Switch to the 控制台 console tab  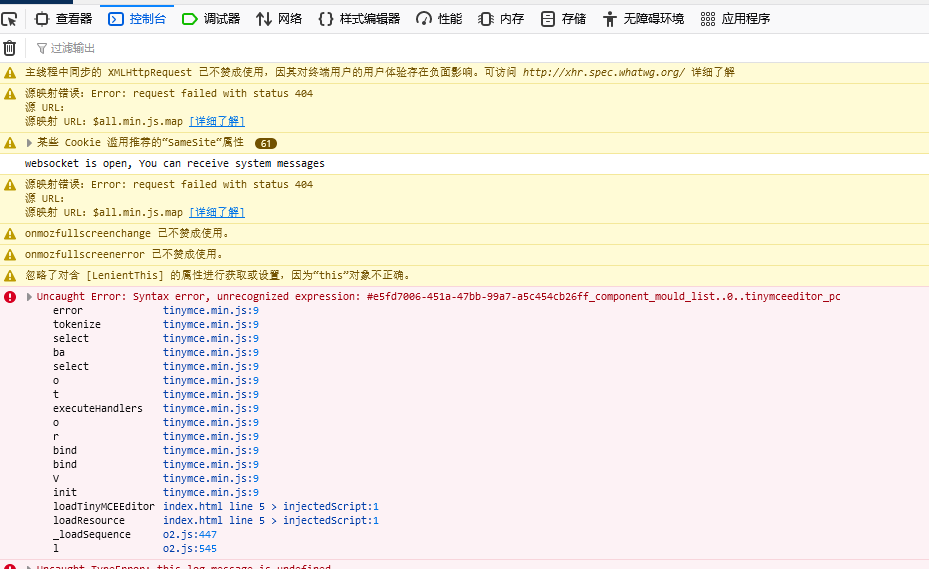(x=137, y=19)
